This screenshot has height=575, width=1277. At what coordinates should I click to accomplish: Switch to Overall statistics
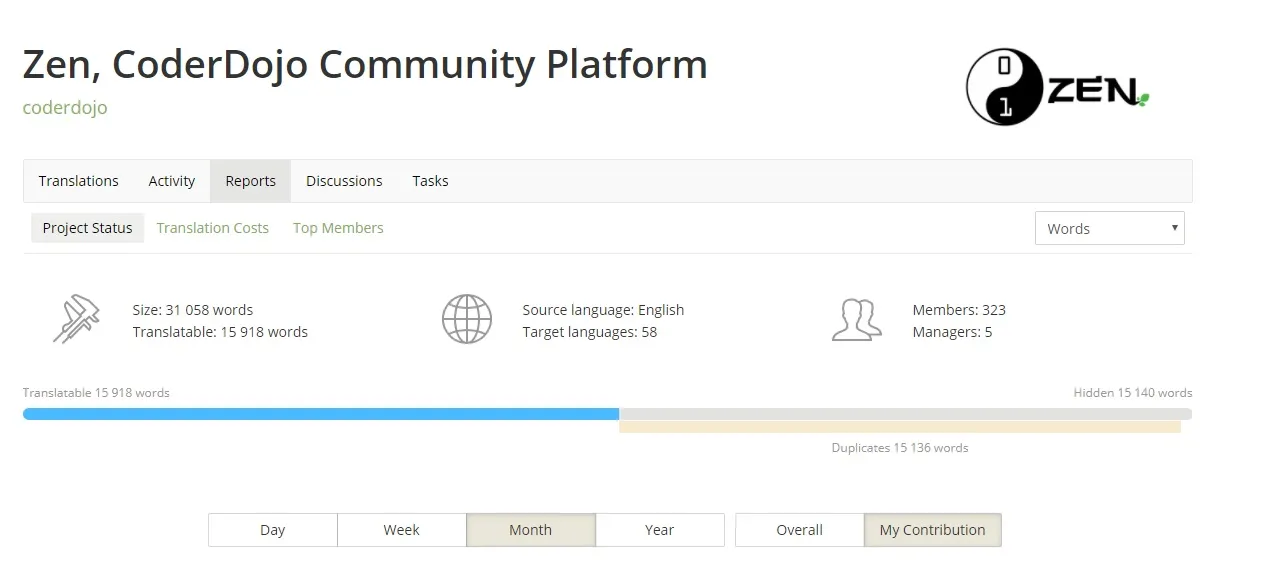click(x=800, y=530)
